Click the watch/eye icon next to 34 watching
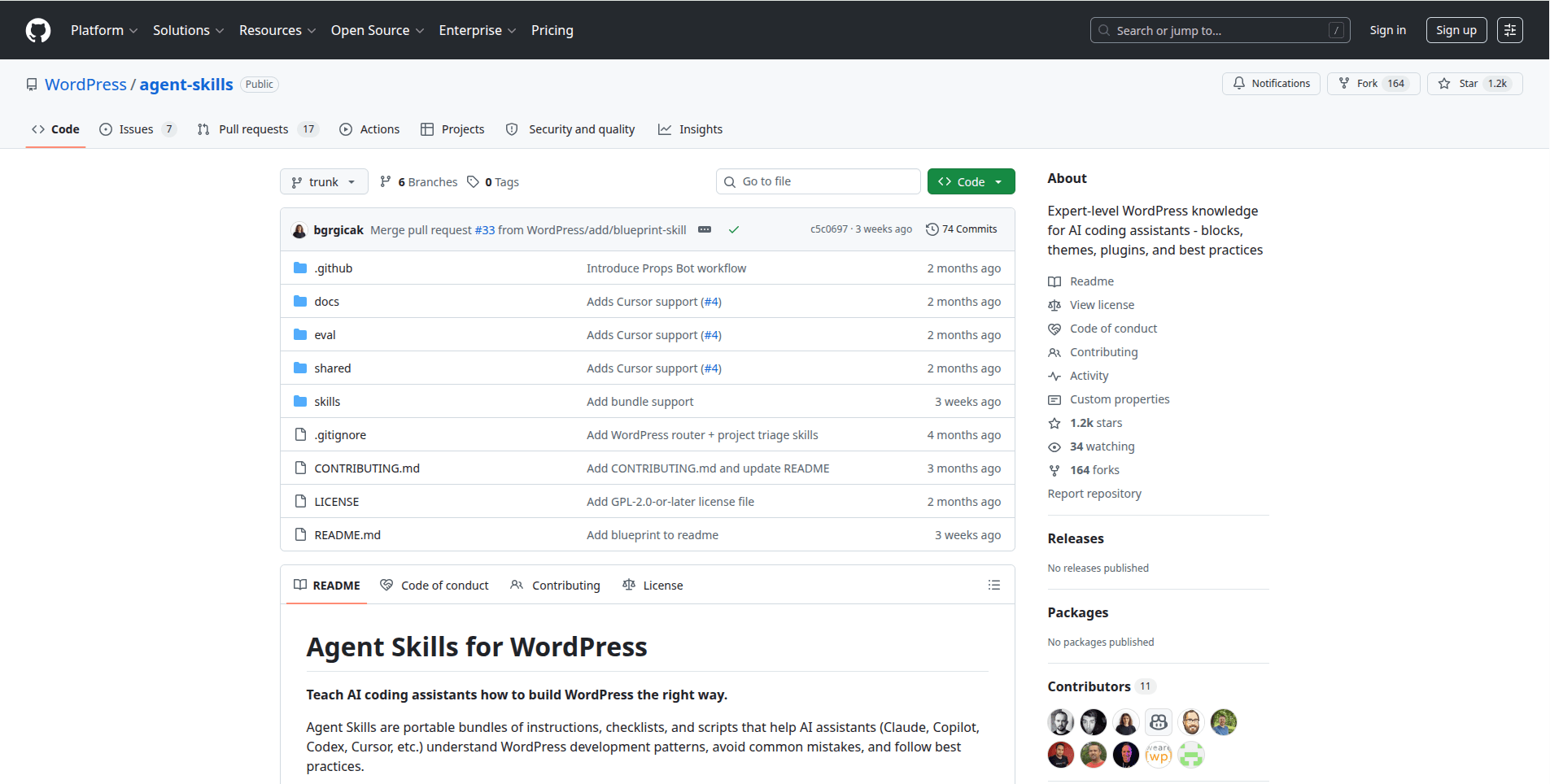 [1054, 446]
